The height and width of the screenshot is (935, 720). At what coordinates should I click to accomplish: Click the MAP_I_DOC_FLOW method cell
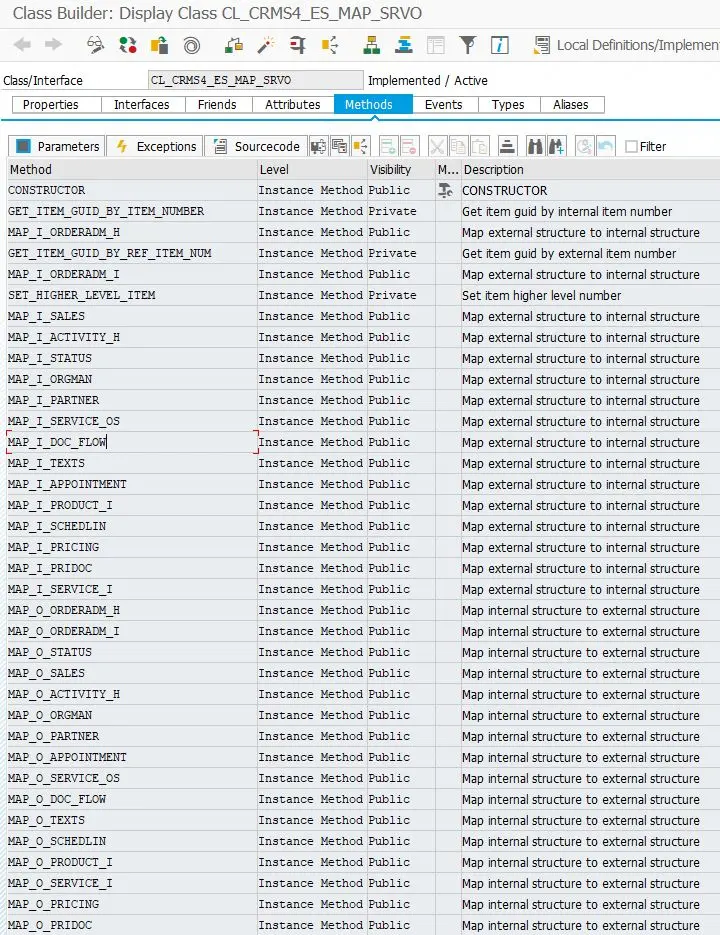click(x=132, y=442)
